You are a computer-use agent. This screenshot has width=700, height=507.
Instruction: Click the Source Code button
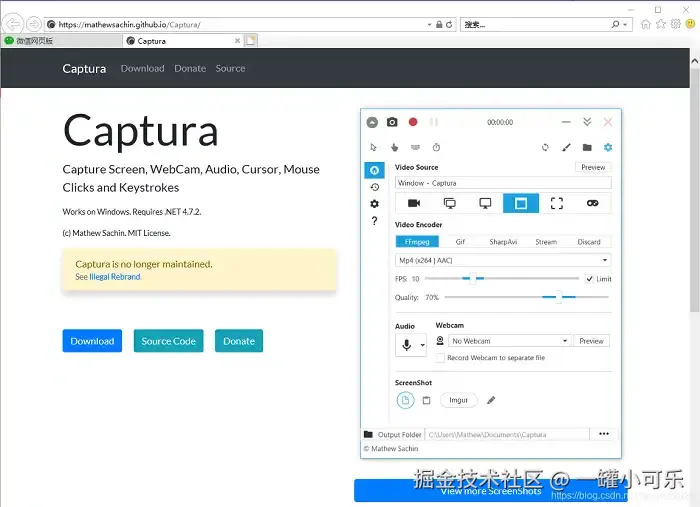coord(169,341)
